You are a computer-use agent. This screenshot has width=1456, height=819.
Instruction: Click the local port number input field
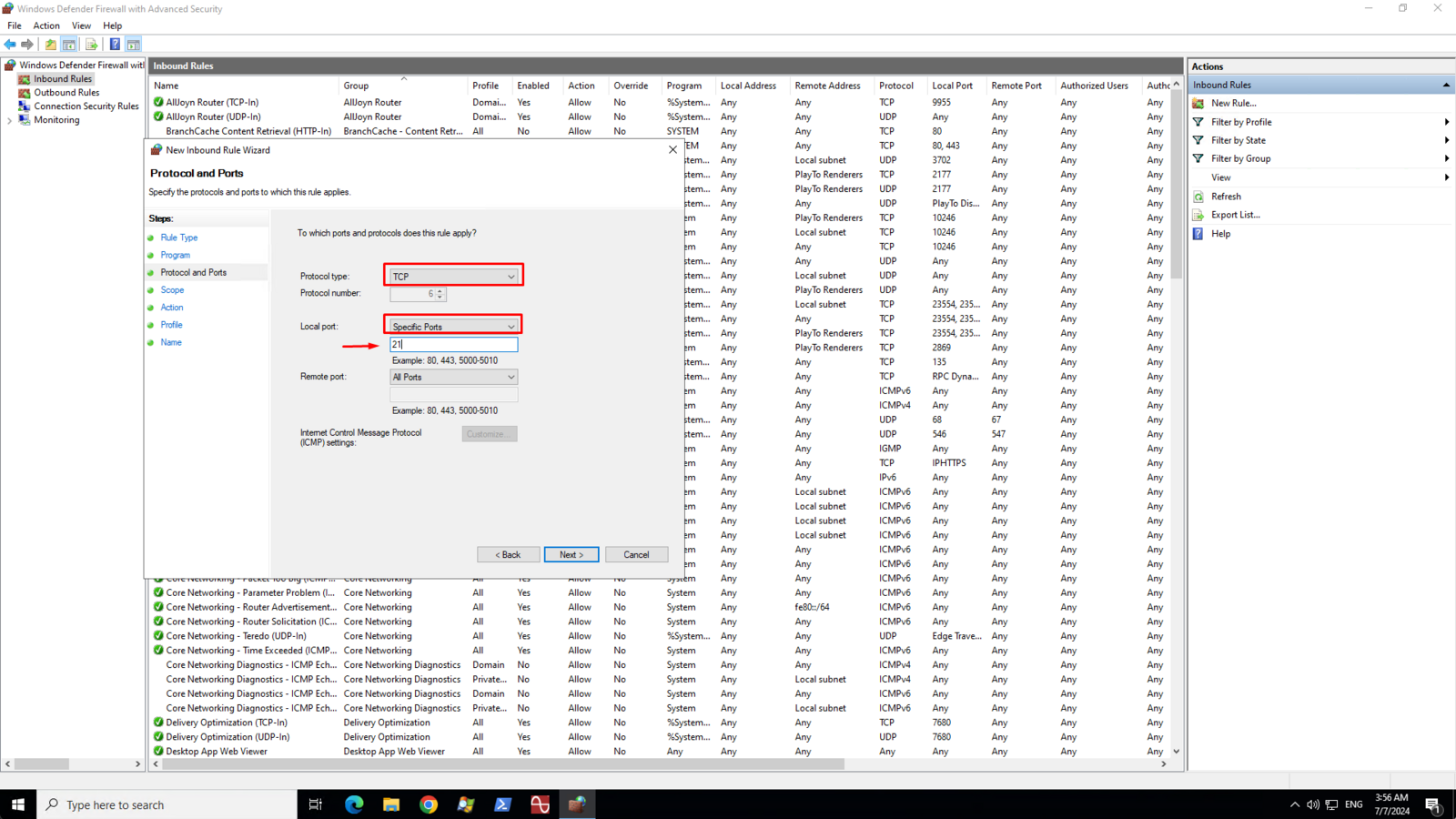(453, 345)
